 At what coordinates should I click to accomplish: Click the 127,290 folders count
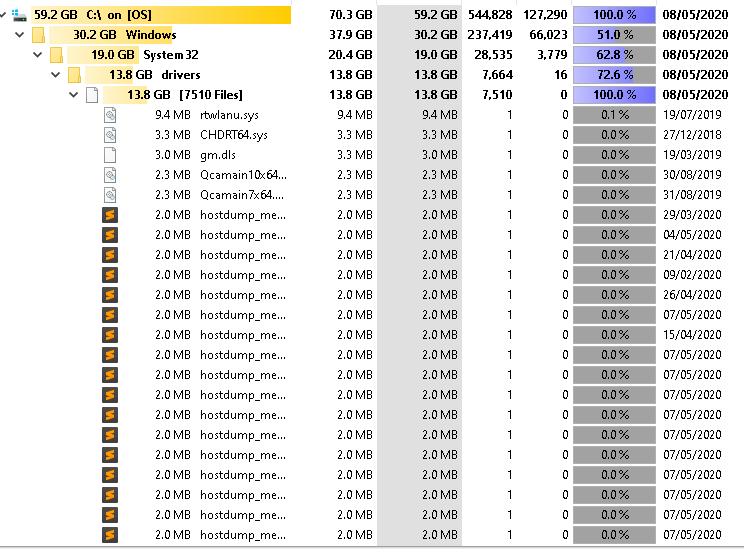tap(545, 15)
